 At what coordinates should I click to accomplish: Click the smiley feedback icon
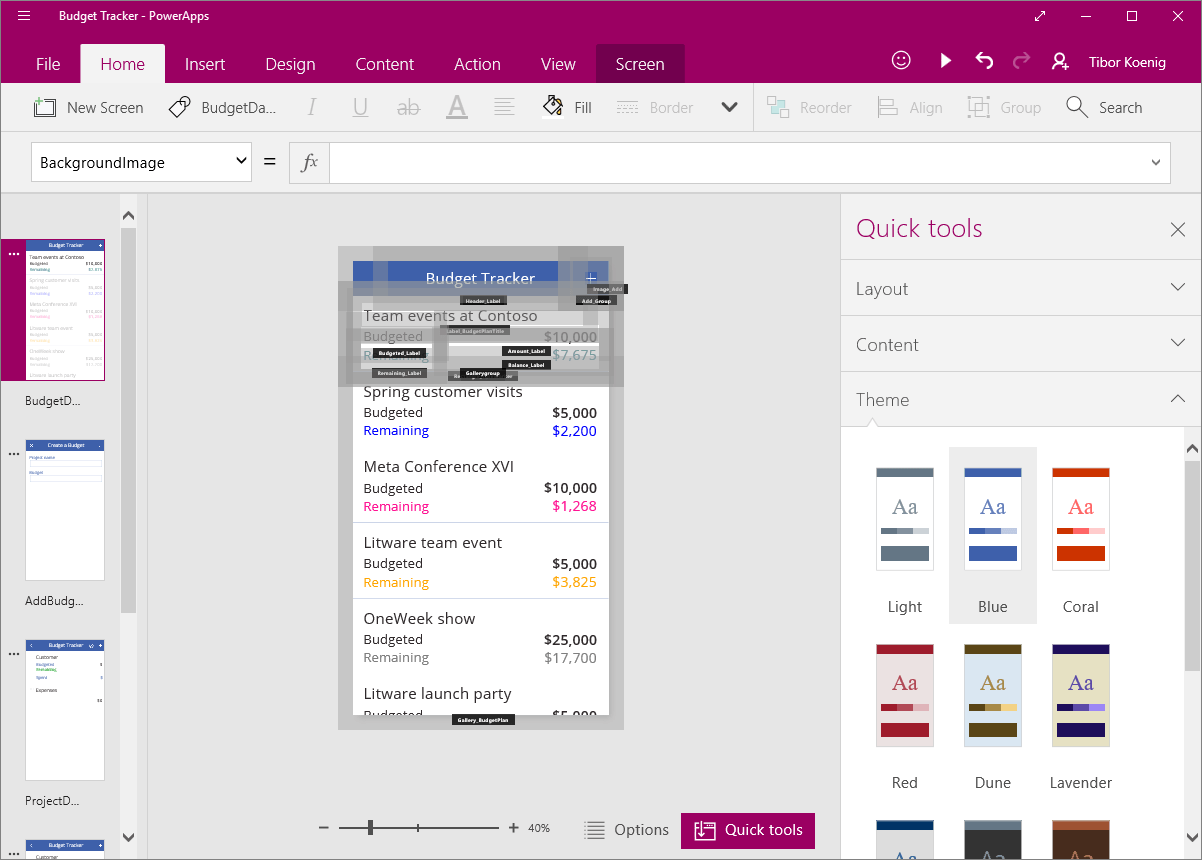click(901, 60)
